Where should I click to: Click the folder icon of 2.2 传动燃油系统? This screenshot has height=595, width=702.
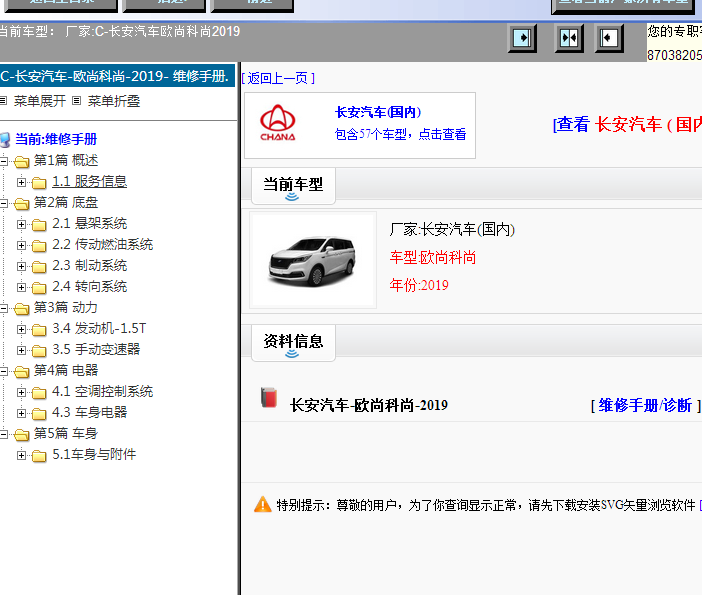(x=39, y=245)
